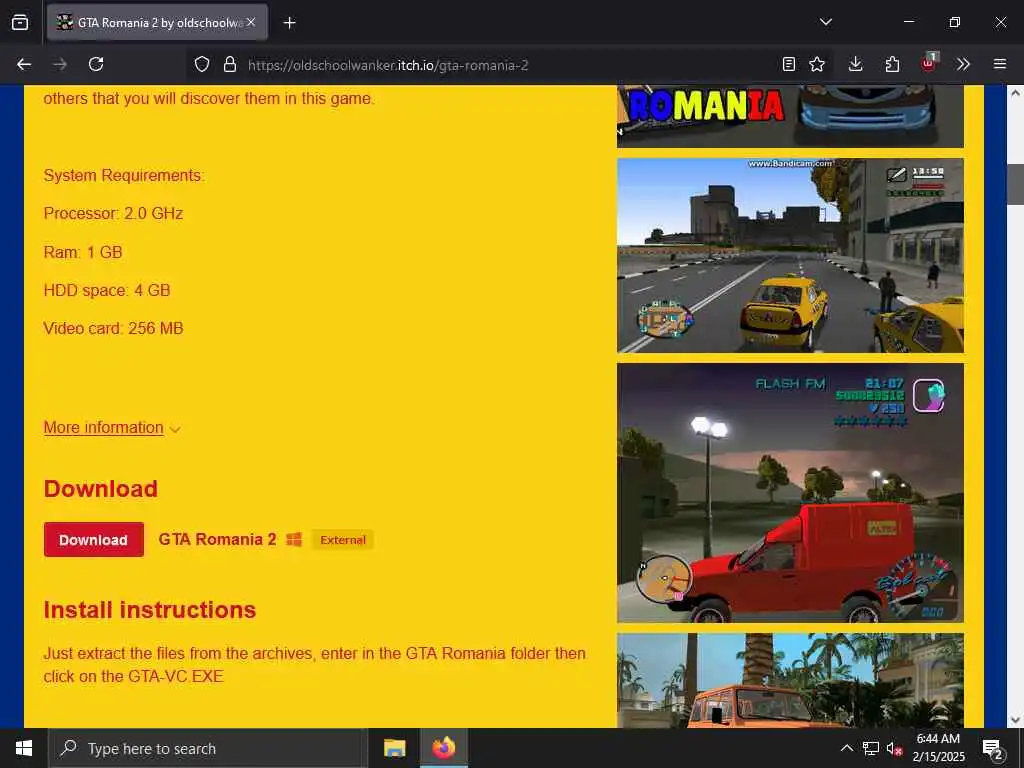Open the tracking protection shield

pyautogui.click(x=202, y=64)
